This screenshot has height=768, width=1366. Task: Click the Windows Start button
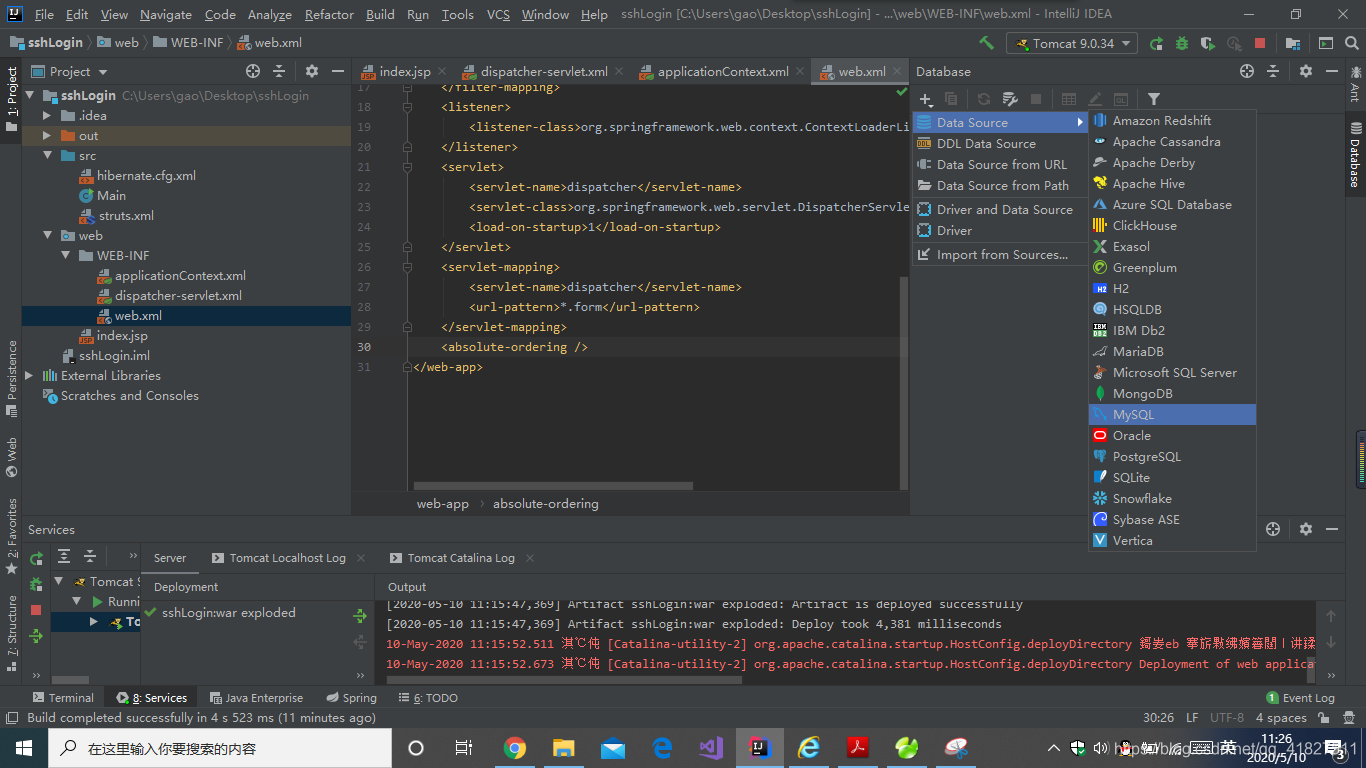24,748
